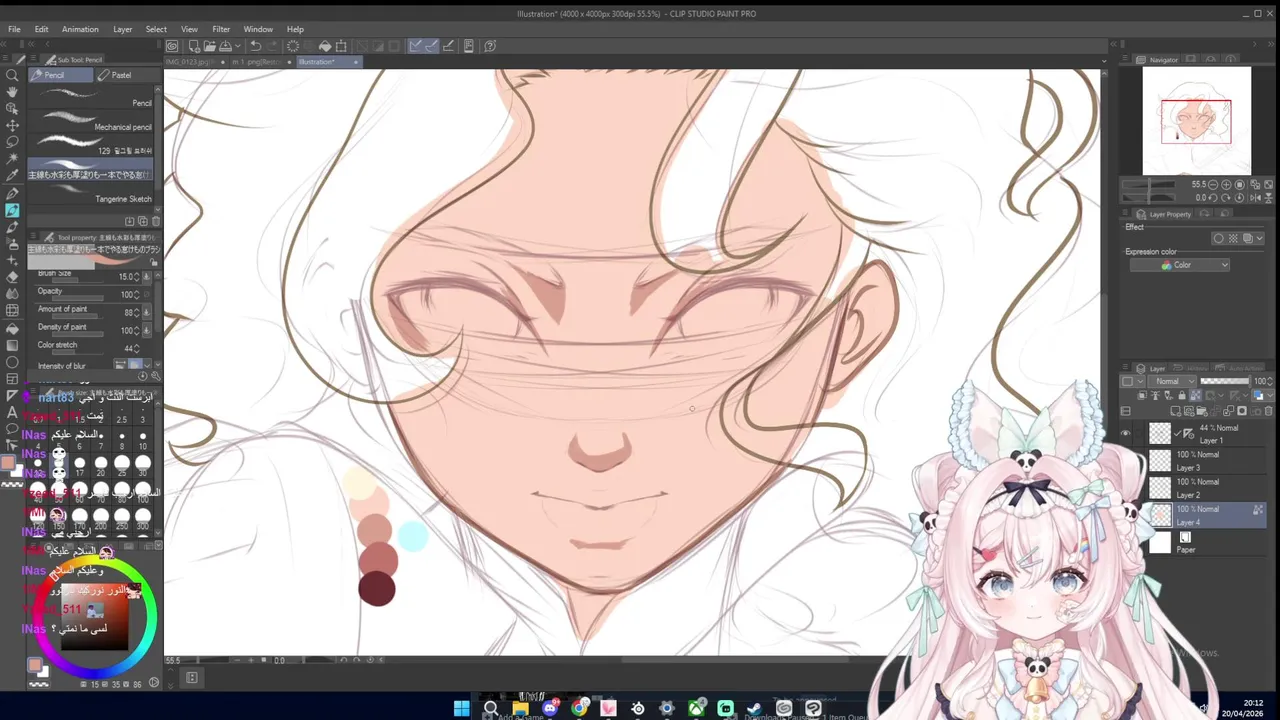Image resolution: width=1280 pixels, height=720 pixels.
Task: Select the Lasso selection tool
Action: pos(12,142)
